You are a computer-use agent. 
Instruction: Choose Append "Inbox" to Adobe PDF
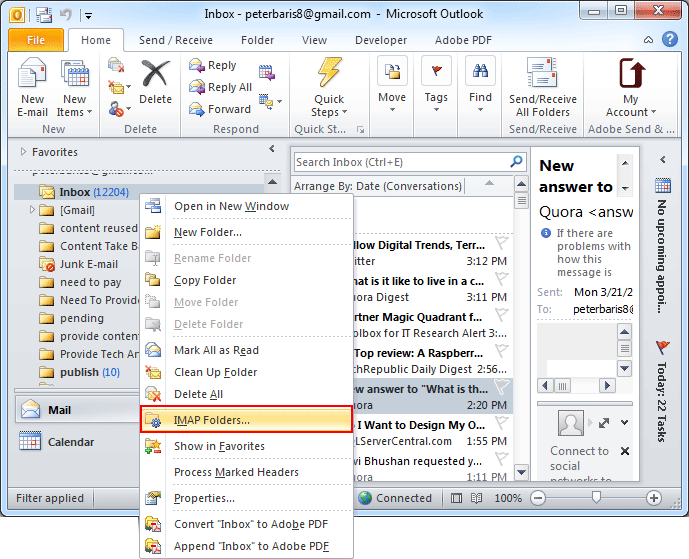247,546
